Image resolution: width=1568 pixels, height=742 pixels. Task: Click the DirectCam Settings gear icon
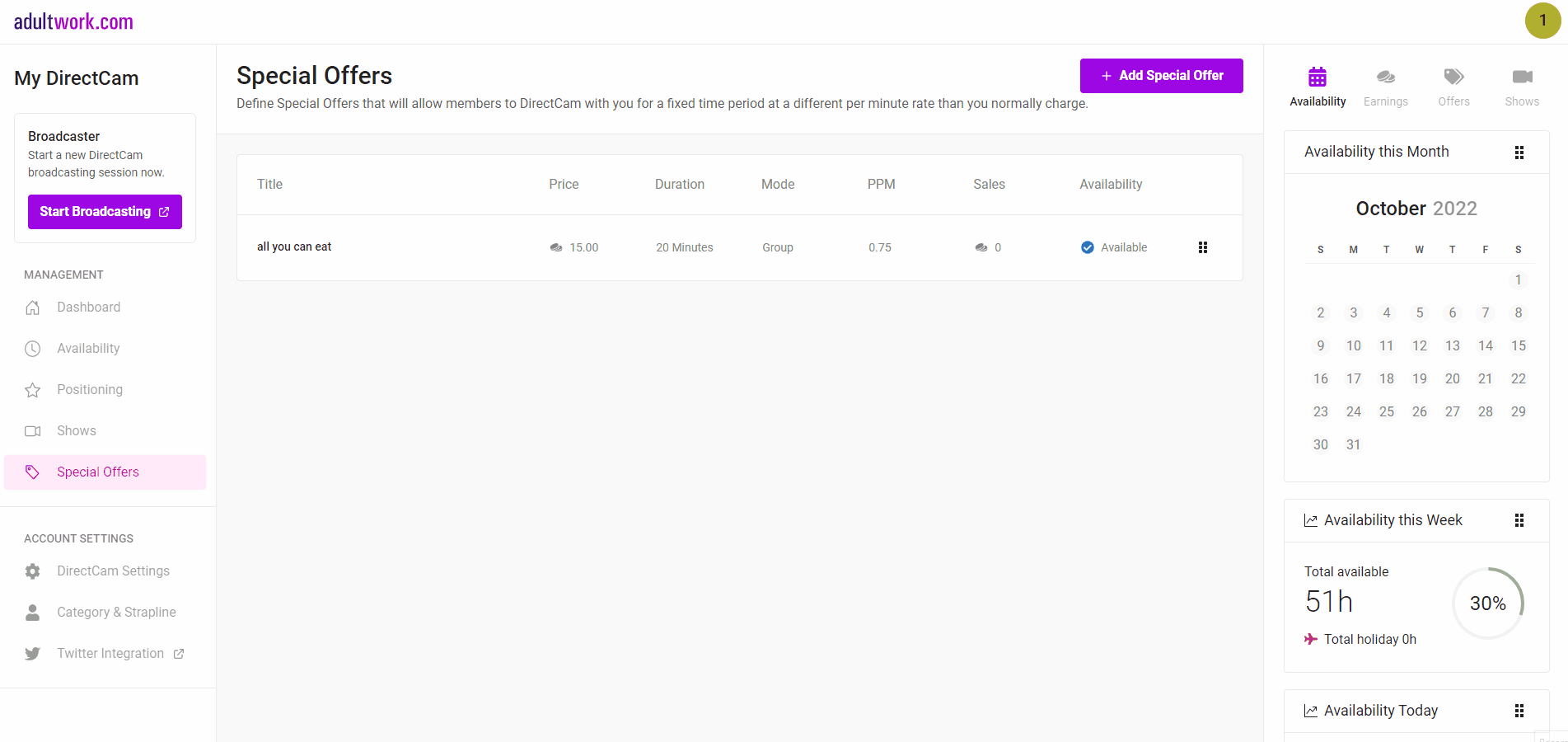pos(33,571)
